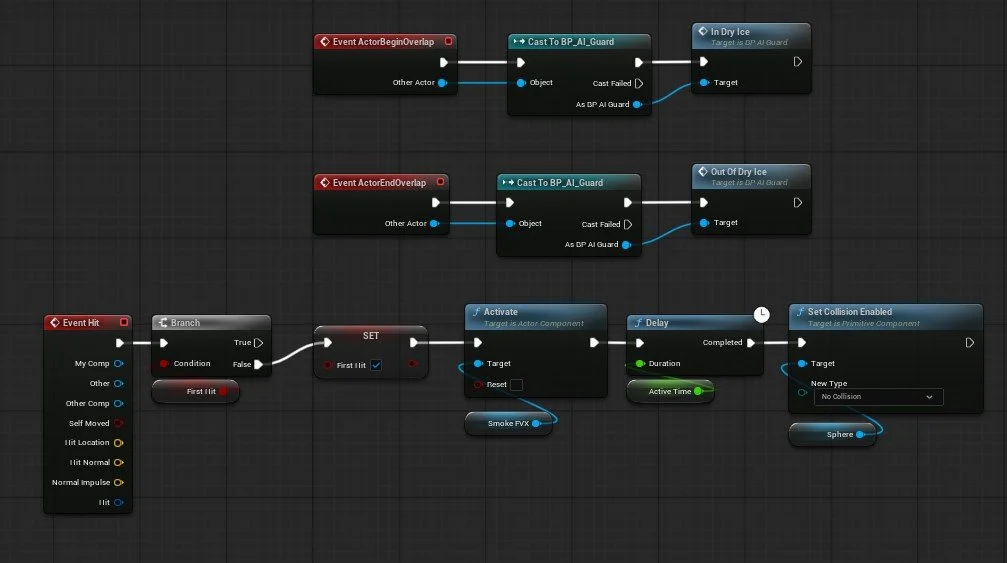Viewport: 1007px width, 563px height.
Task: Click Cast Failed pin on lower cast node
Action: point(627,224)
